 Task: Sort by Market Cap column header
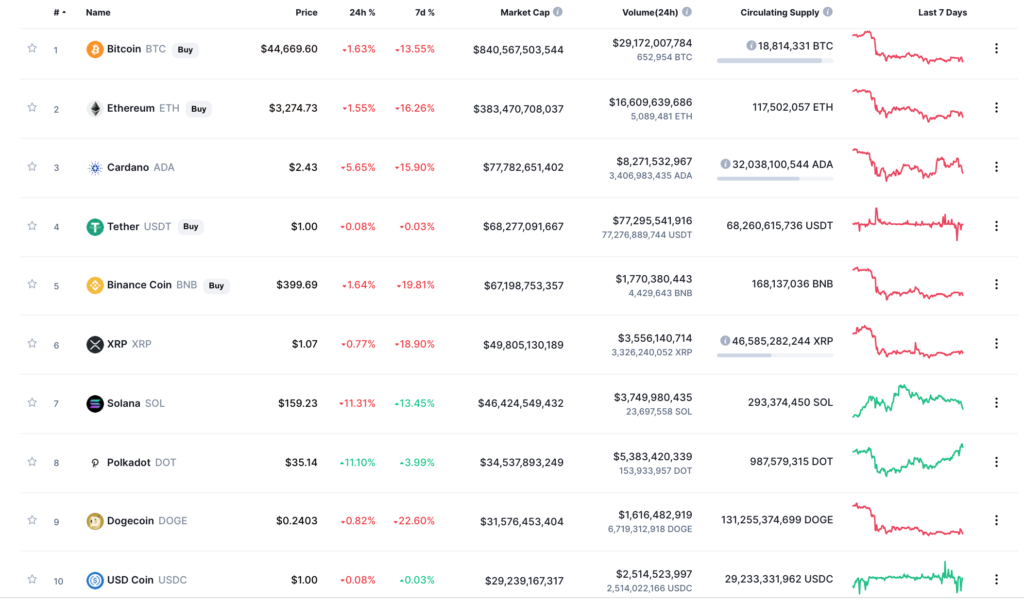[x=525, y=12]
